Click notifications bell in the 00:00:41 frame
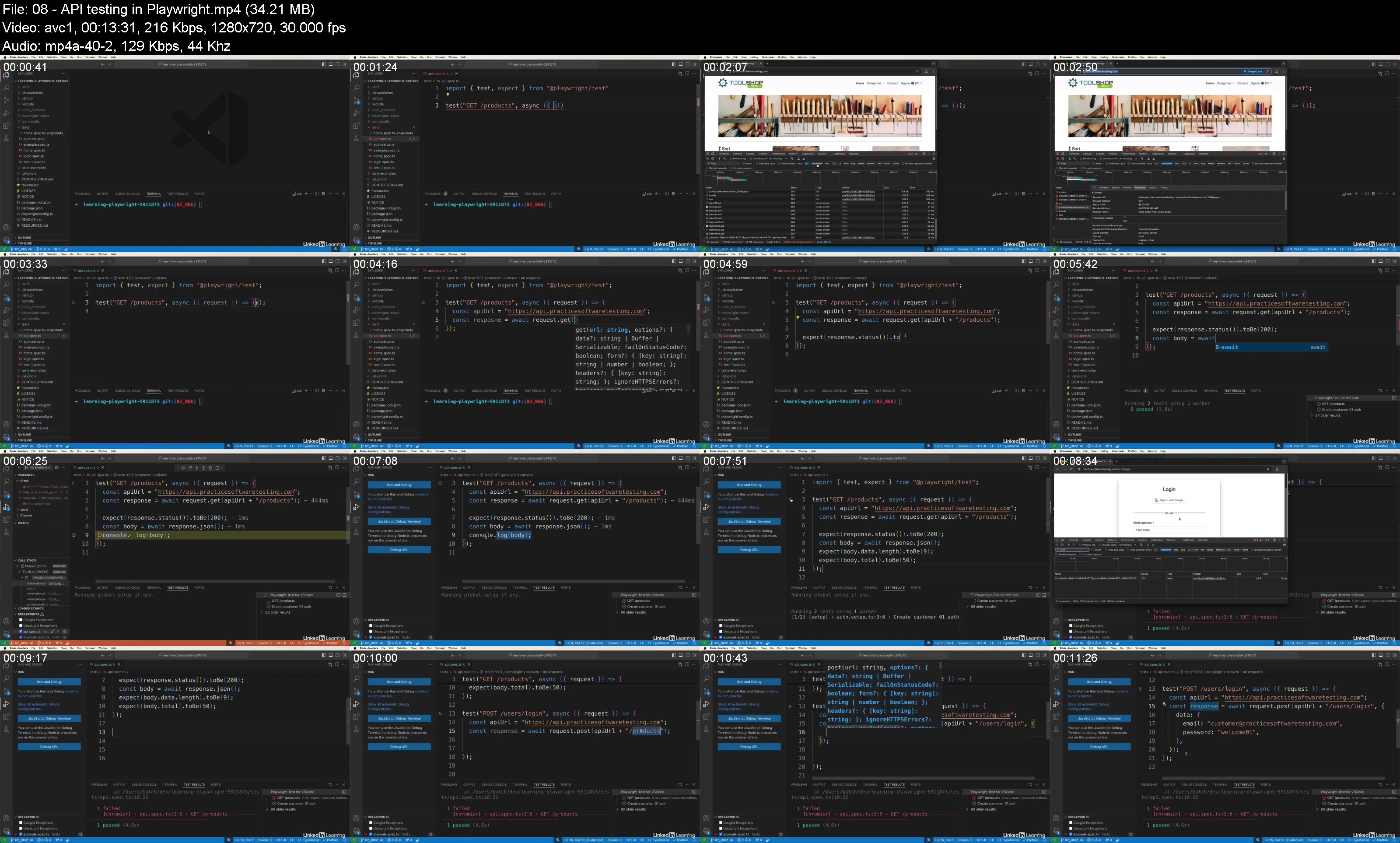The width and height of the screenshot is (1400, 843). click(344, 249)
